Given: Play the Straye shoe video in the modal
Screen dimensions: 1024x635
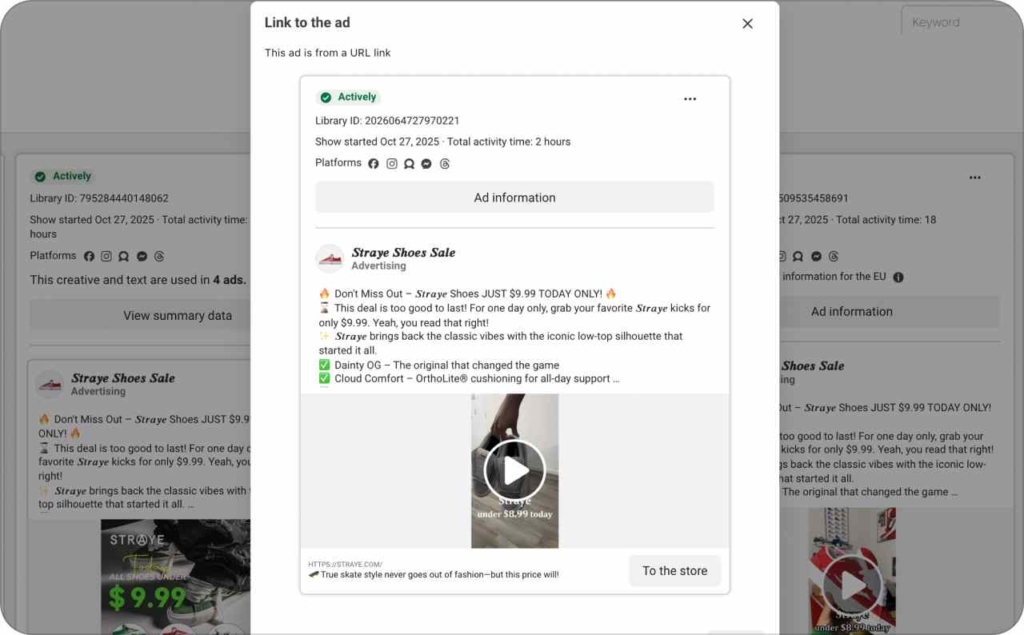Looking at the screenshot, I should coord(514,470).
